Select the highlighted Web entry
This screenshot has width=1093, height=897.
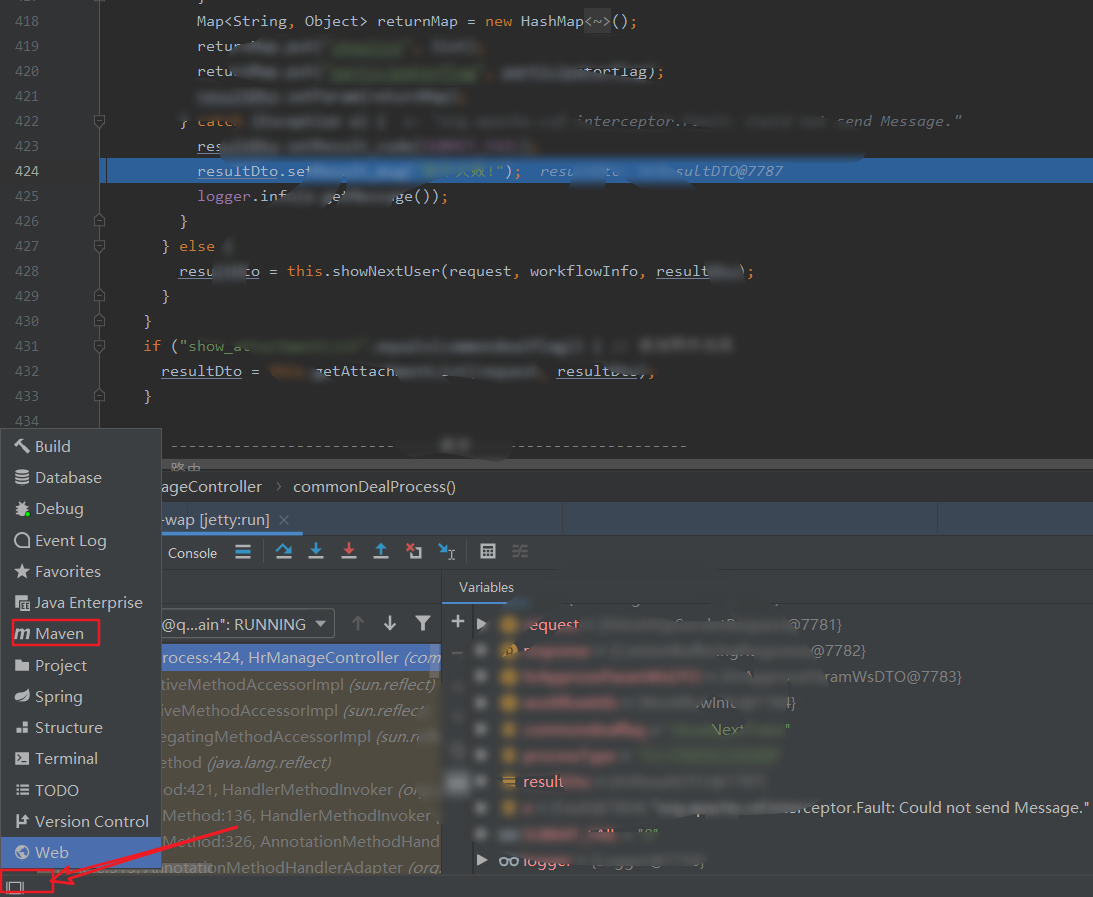click(x=81, y=852)
